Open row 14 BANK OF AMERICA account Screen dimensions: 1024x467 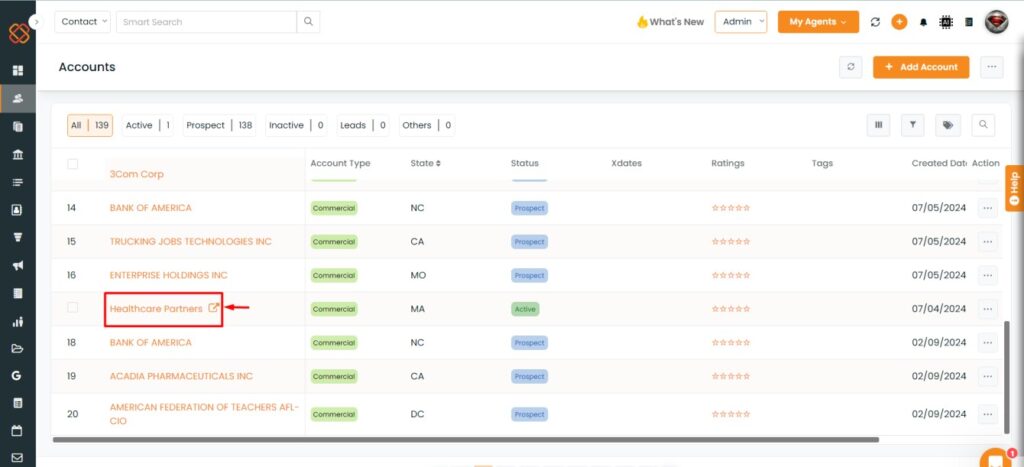click(x=151, y=208)
